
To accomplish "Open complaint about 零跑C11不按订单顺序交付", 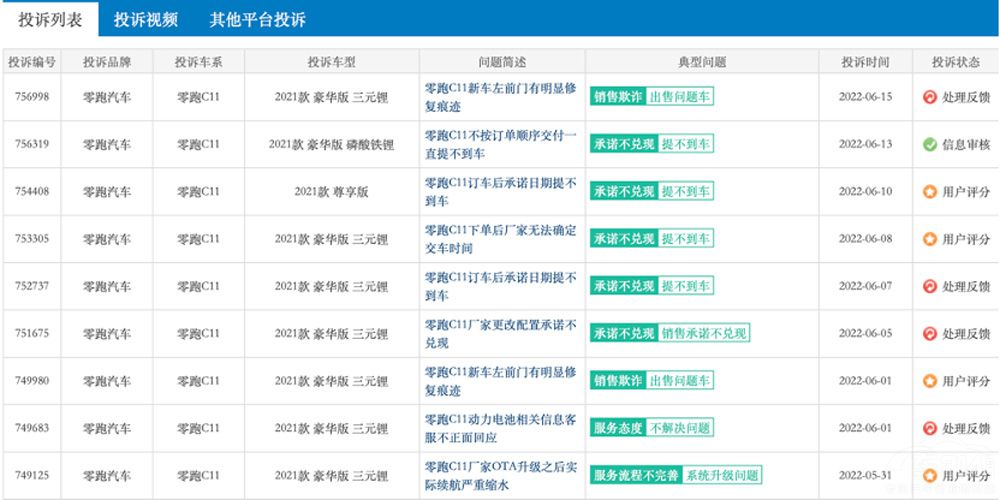I will [500, 144].
